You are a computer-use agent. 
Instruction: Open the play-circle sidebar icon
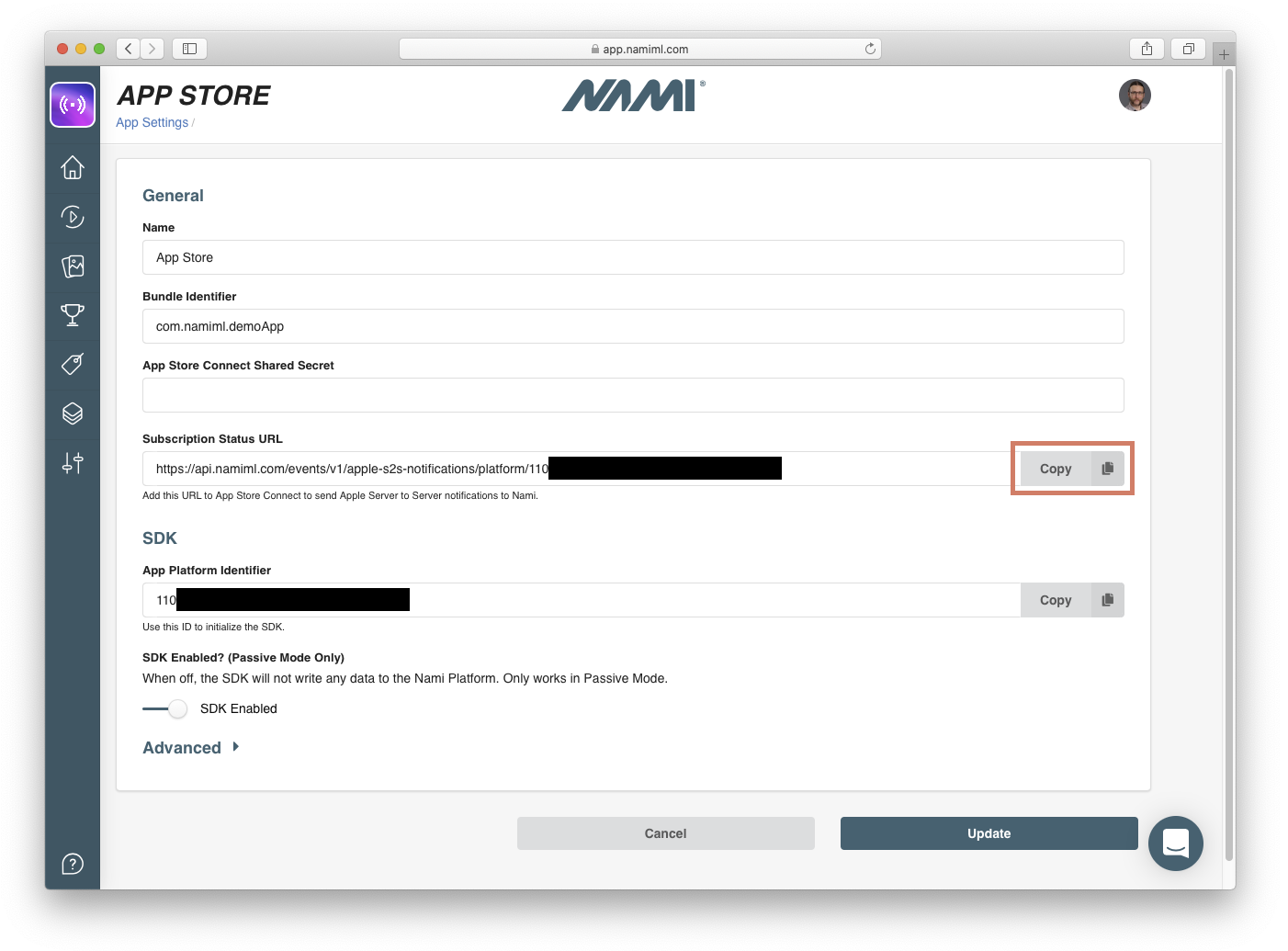(73, 217)
